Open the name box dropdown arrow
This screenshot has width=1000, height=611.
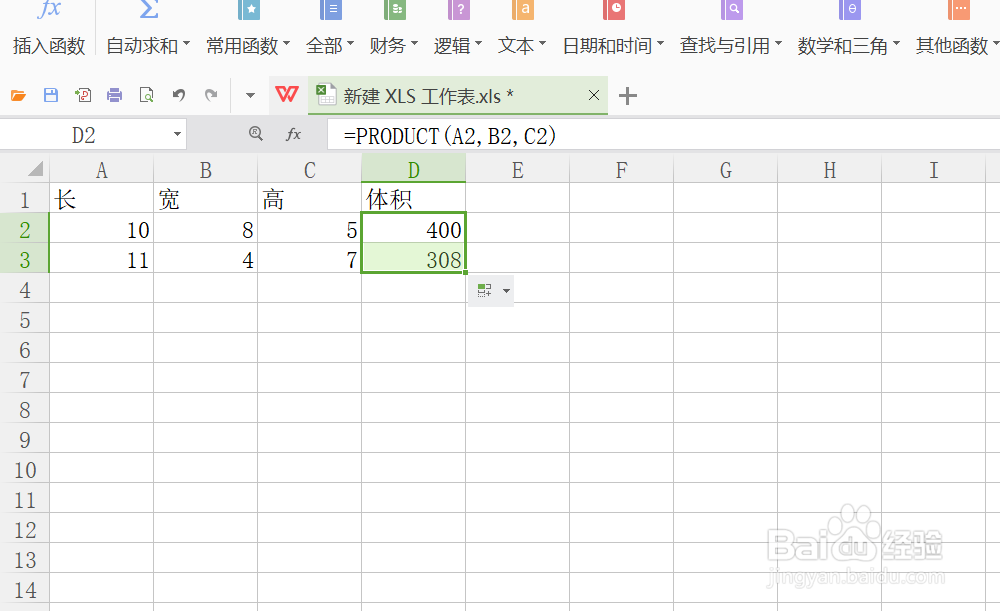pos(177,135)
